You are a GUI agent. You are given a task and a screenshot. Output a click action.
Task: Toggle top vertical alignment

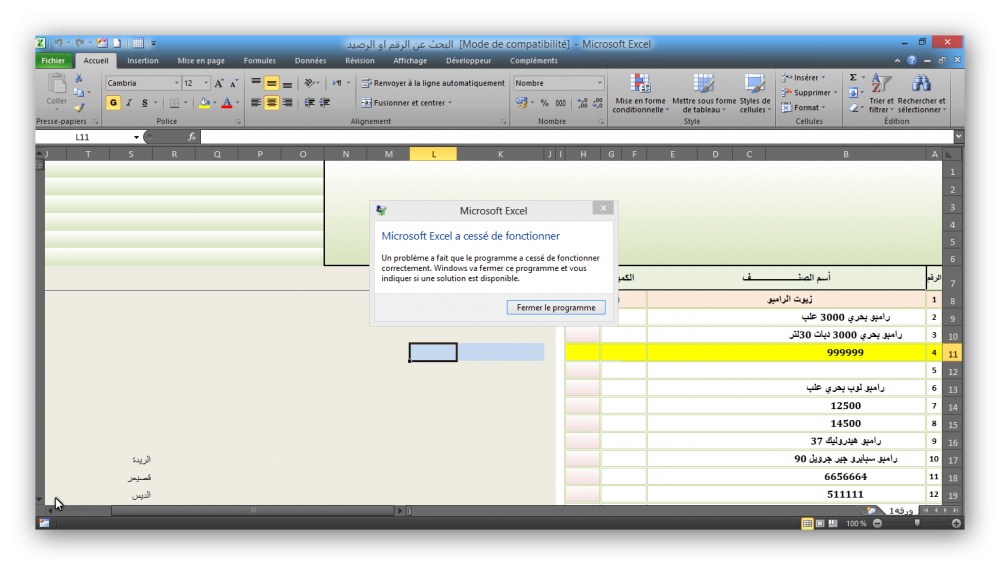click(x=256, y=83)
